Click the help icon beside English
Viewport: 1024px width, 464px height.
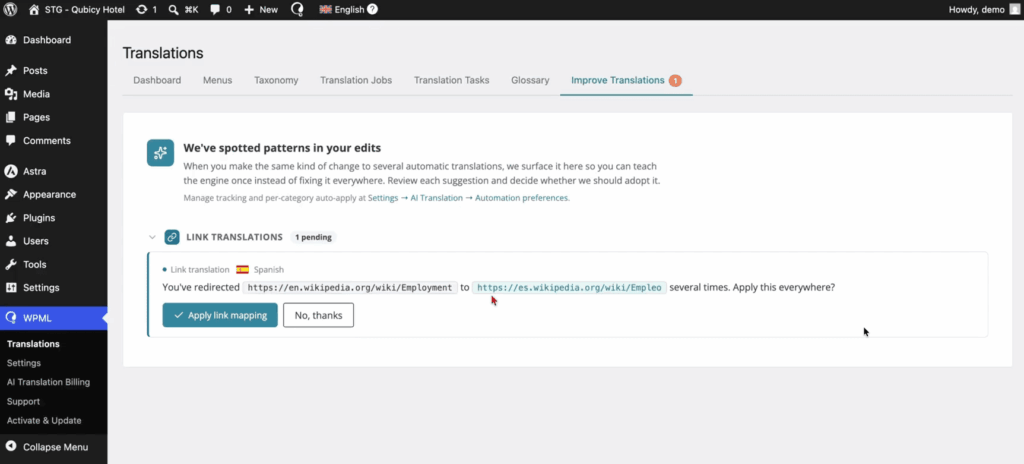tap(372, 10)
